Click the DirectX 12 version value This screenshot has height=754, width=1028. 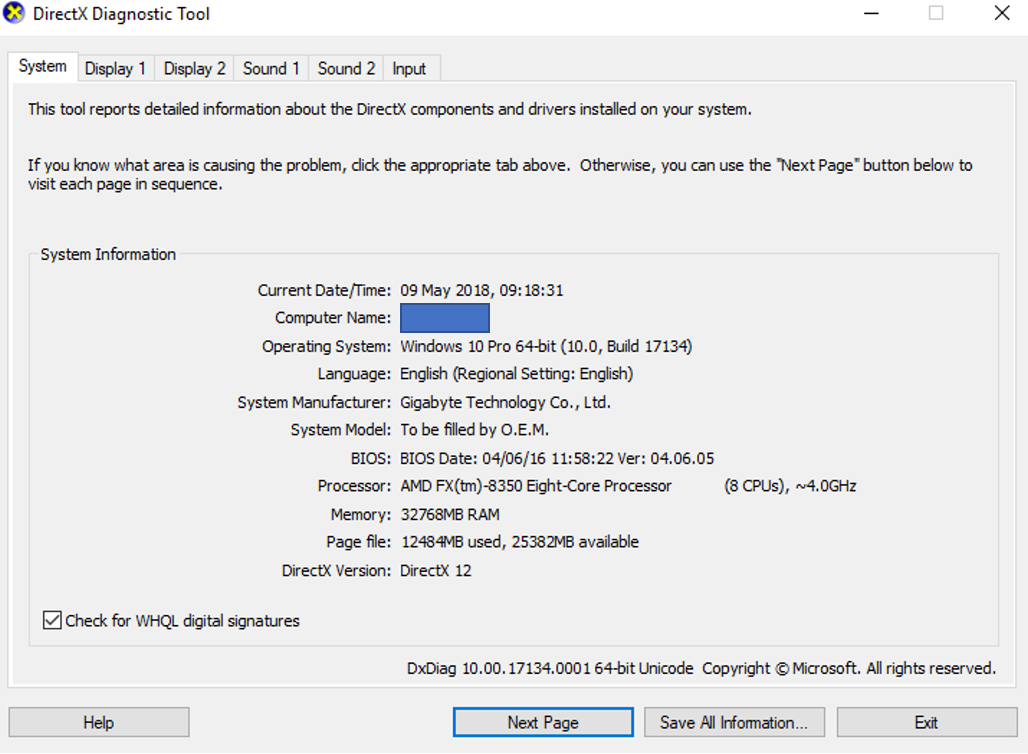point(435,570)
